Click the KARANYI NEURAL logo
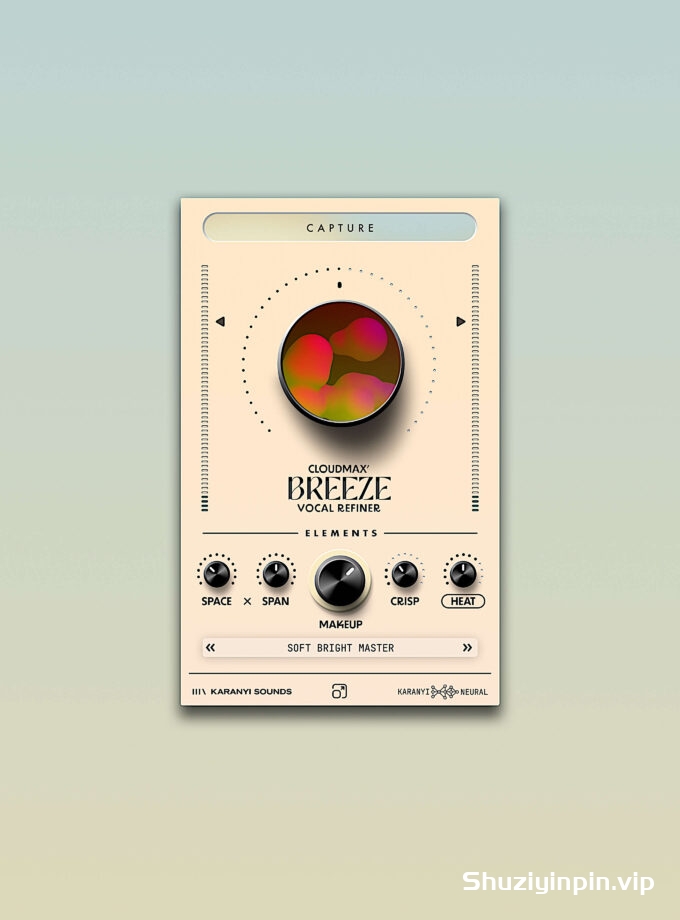680x920 pixels. [x=442, y=692]
